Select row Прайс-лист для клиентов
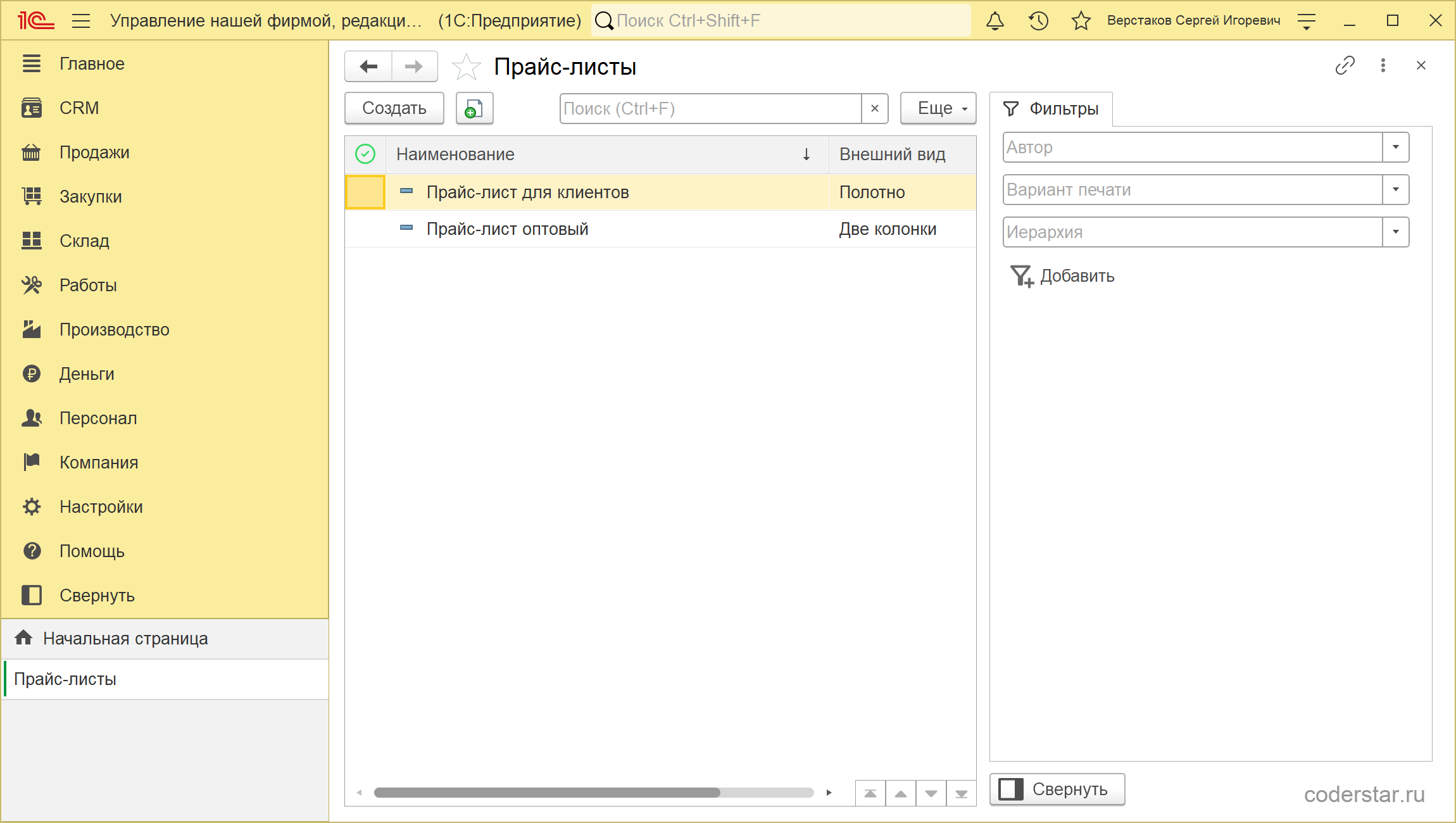This screenshot has height=823, width=1456. coord(660,192)
